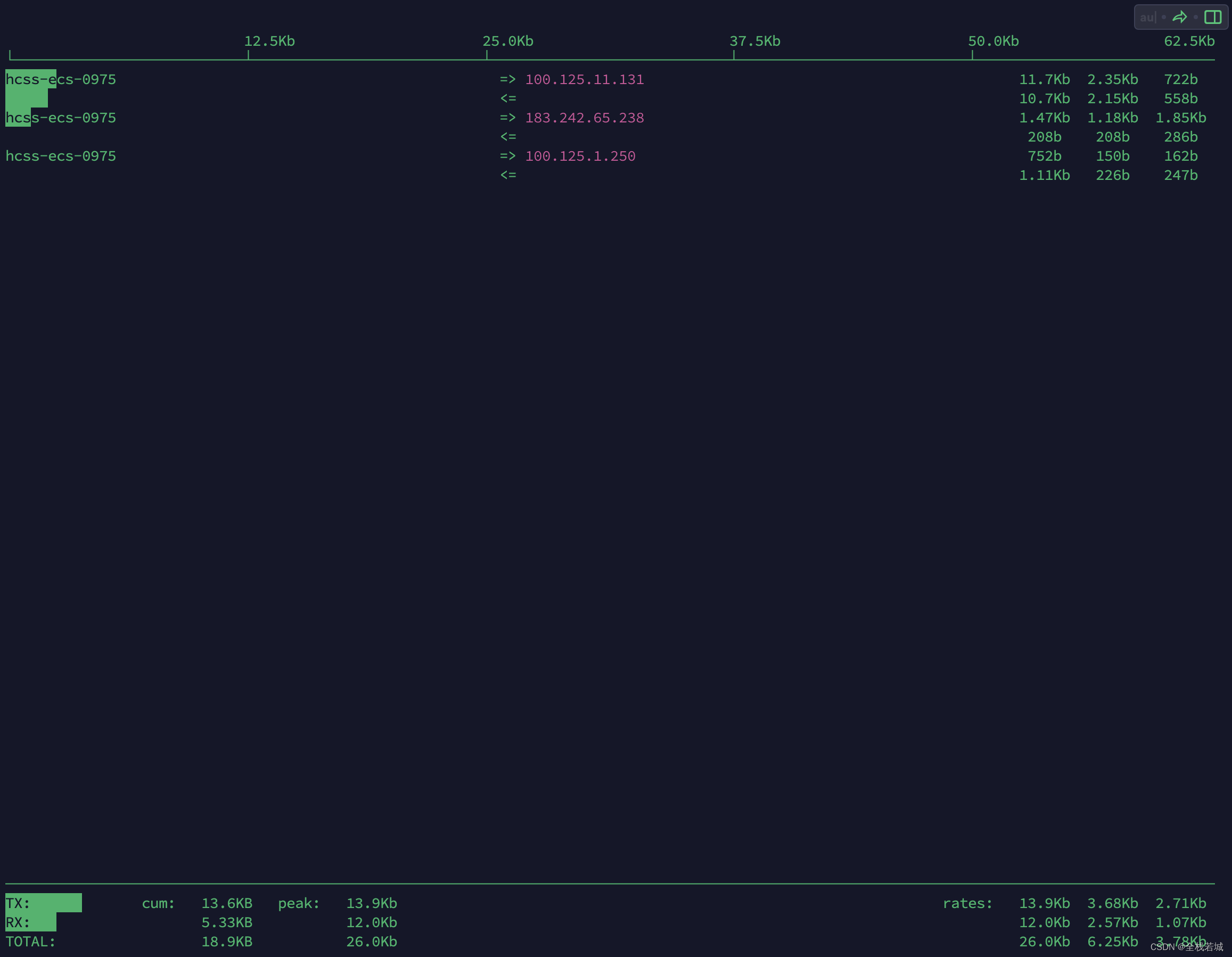Click the peak: label
The height and width of the screenshot is (957, 1232).
299,903
